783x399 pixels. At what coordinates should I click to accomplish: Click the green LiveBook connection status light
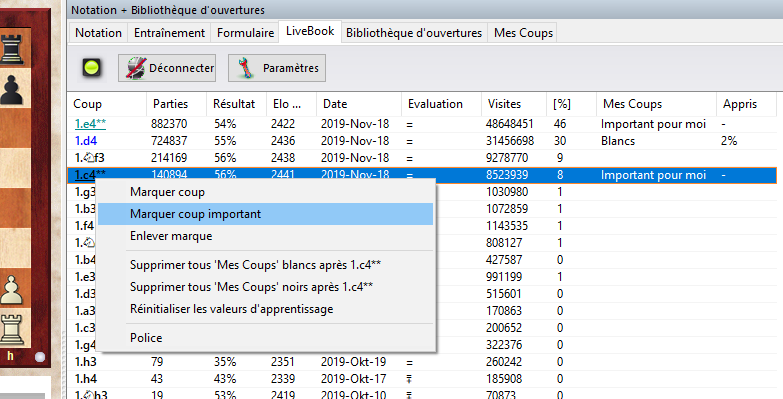(x=91, y=67)
